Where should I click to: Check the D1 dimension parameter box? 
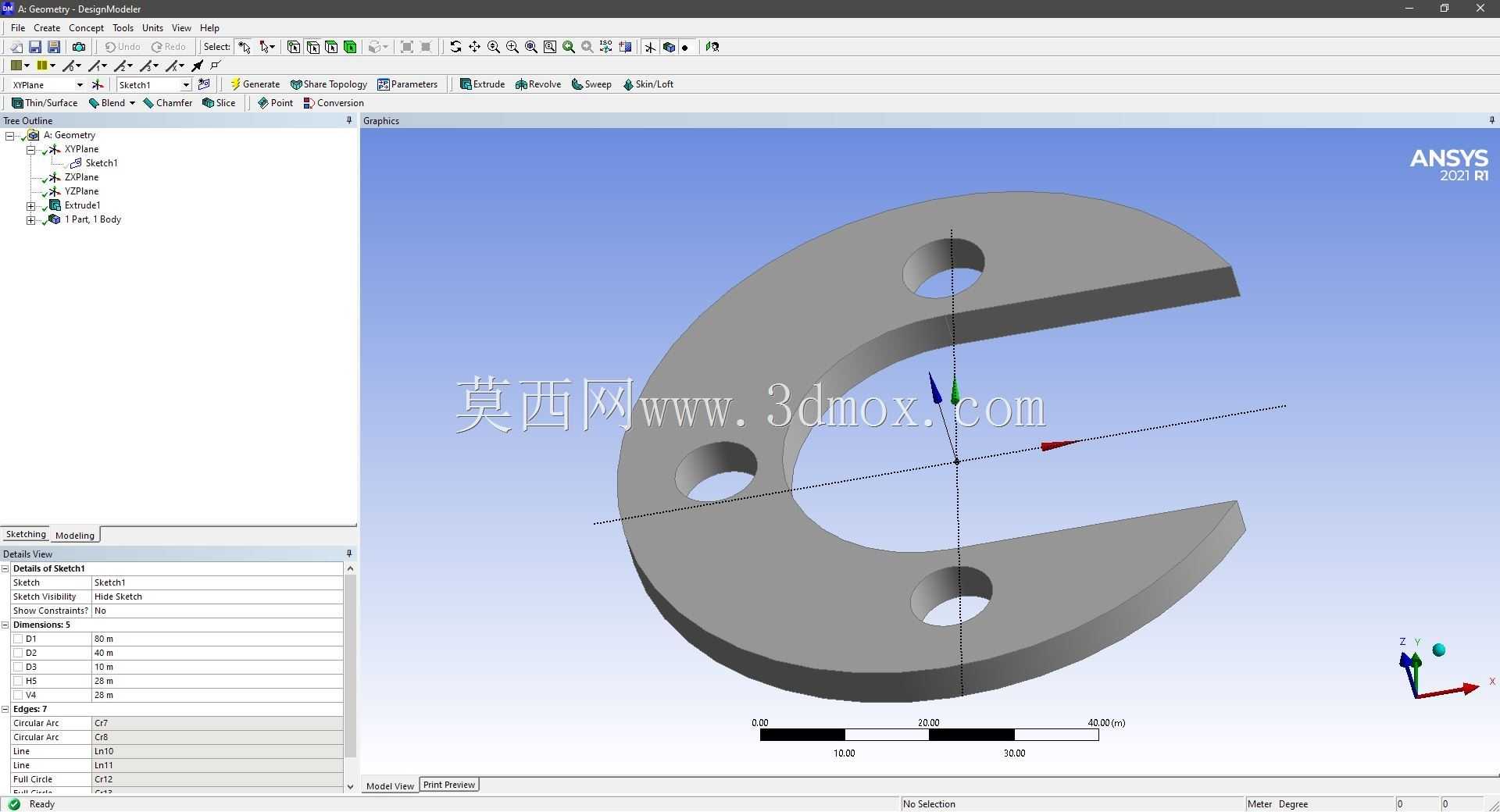(18, 639)
